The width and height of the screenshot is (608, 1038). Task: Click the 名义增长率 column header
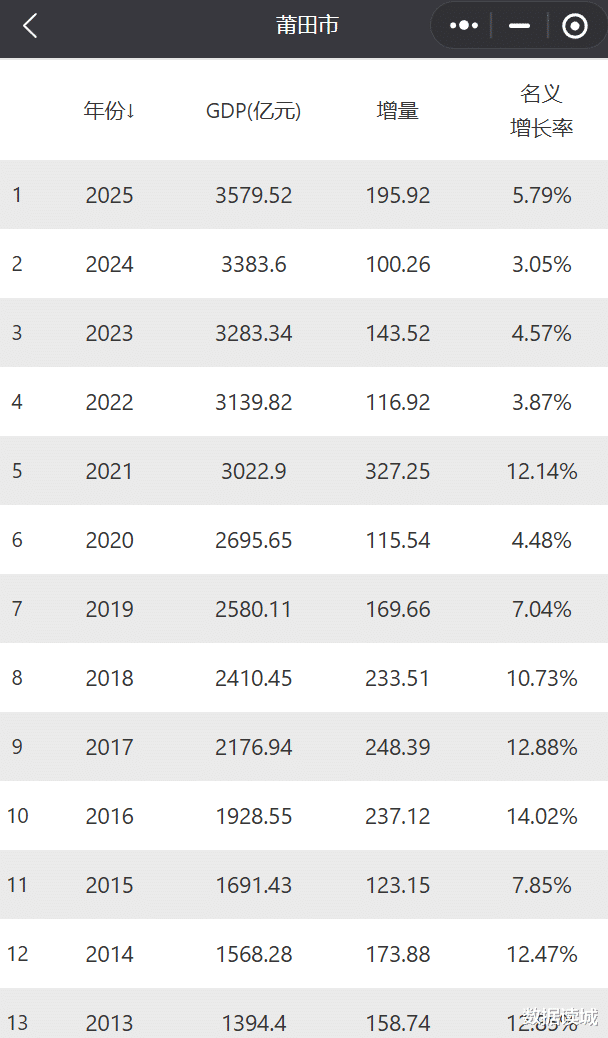coord(541,111)
